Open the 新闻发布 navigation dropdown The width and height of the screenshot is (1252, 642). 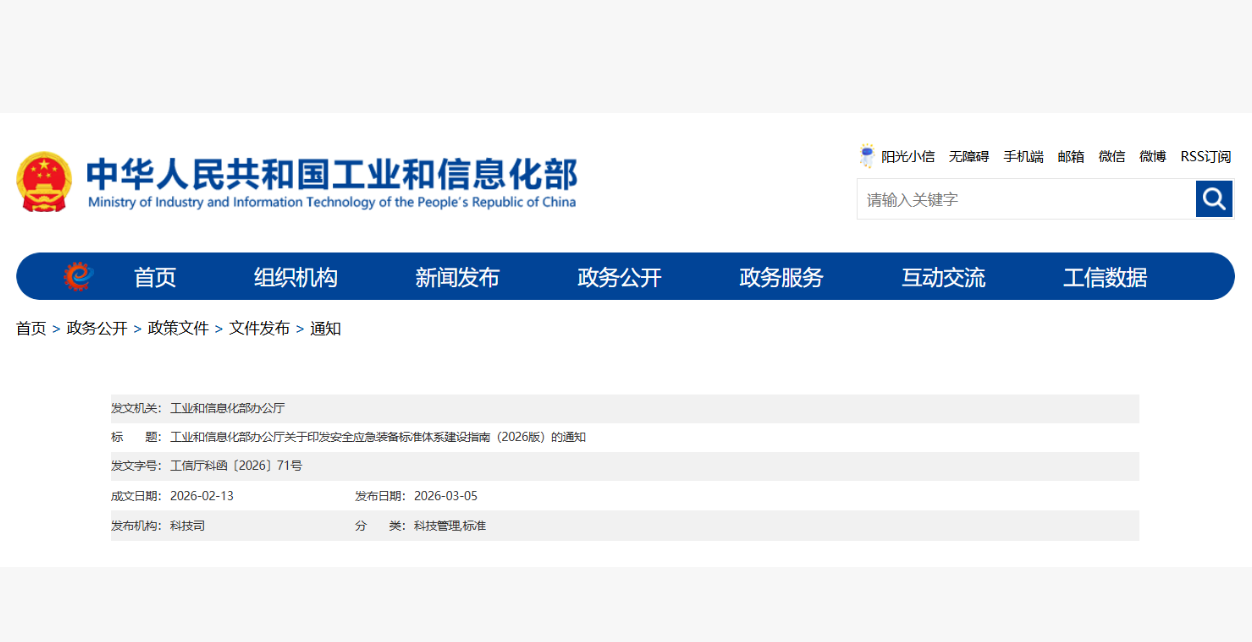[457, 277]
